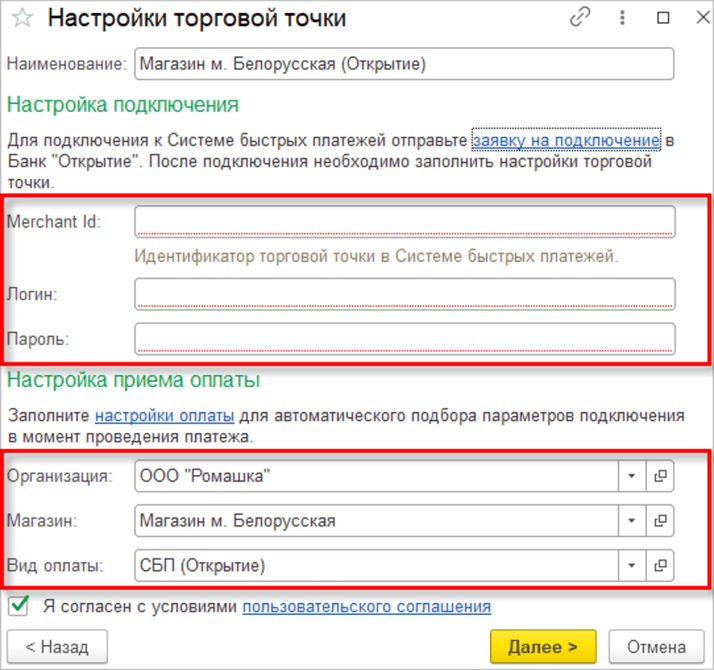The height and width of the screenshot is (670, 714).
Task: Open the Организация record using open icon
Action: point(660,476)
